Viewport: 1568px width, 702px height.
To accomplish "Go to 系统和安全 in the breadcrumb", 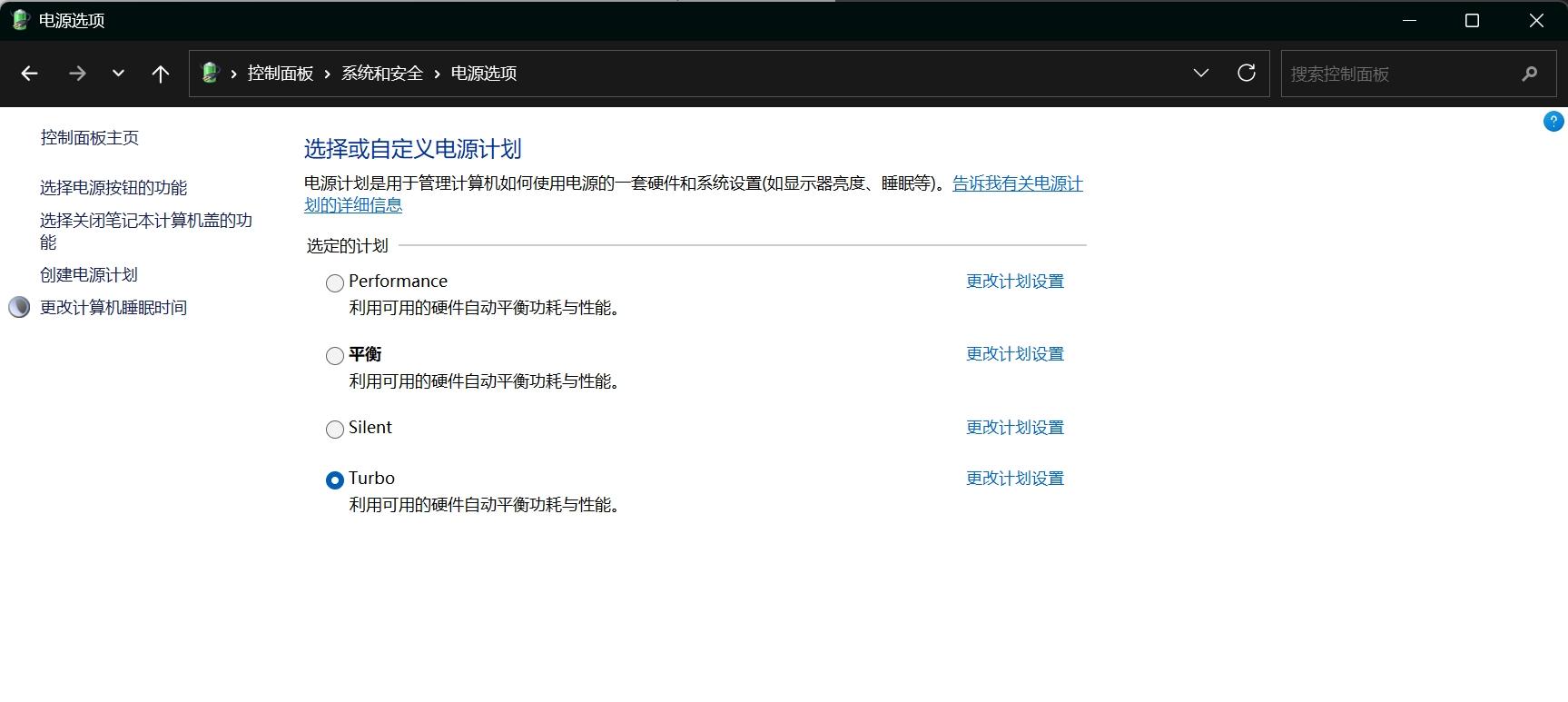I will [x=382, y=74].
